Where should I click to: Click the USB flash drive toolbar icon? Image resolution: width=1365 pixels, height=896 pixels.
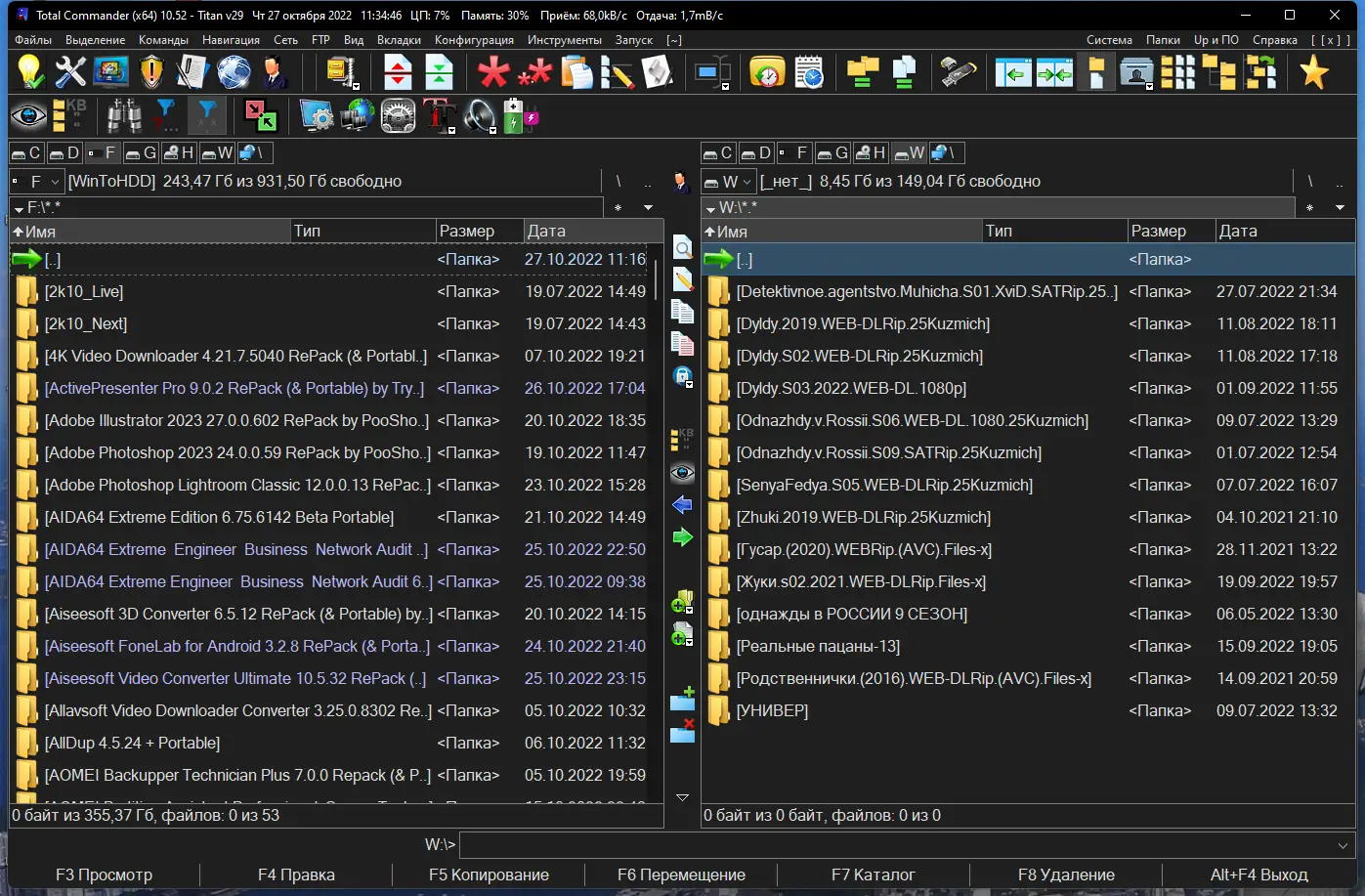(x=958, y=73)
